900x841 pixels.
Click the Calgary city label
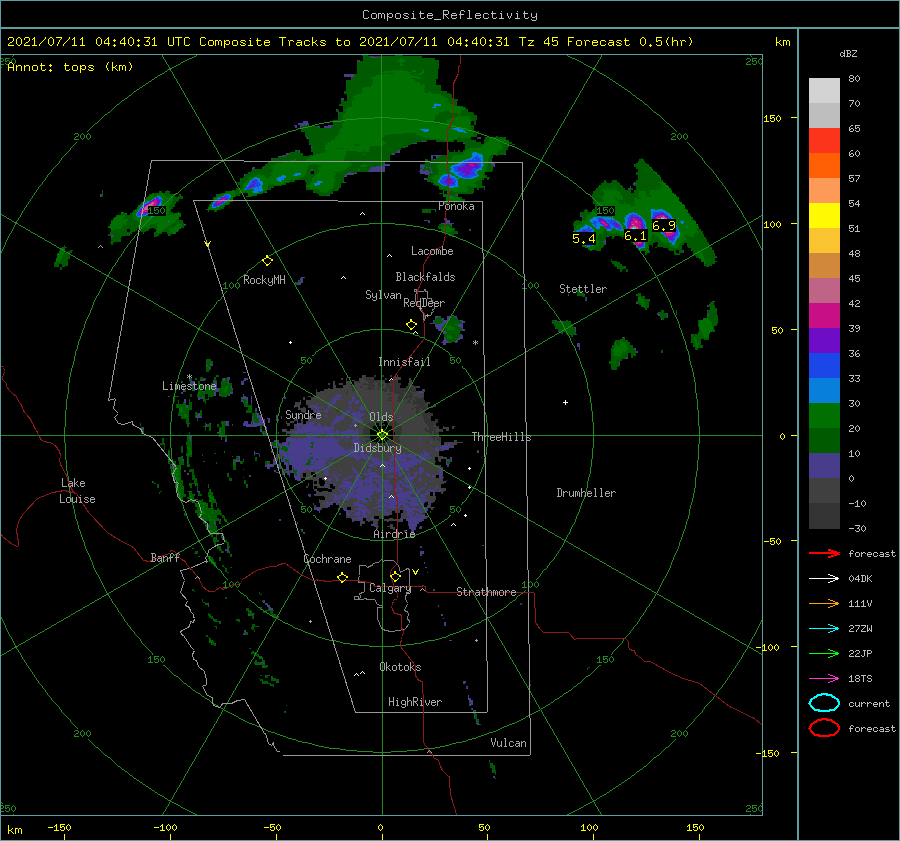tap(390, 588)
